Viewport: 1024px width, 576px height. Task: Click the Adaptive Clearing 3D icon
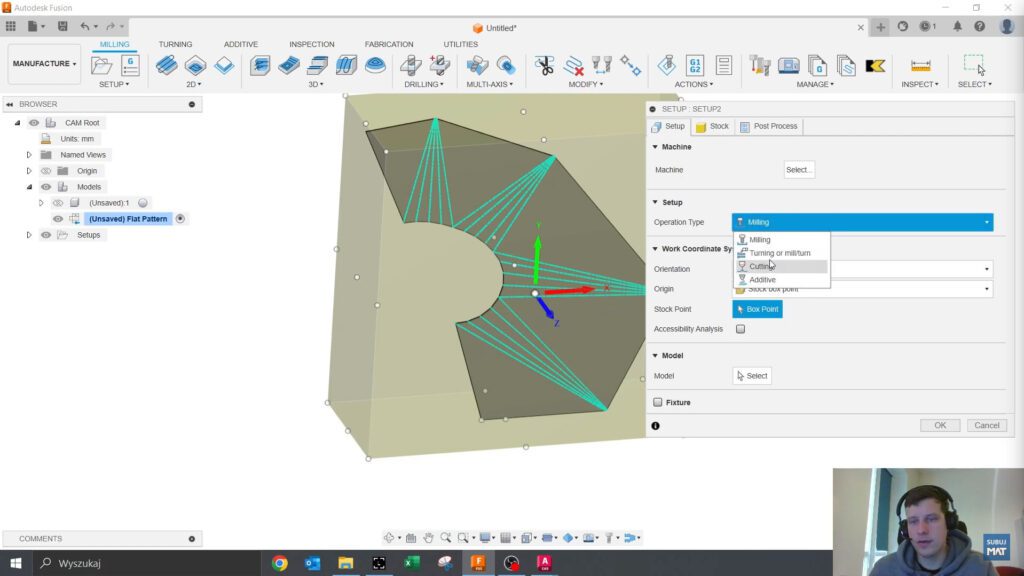tap(261, 66)
